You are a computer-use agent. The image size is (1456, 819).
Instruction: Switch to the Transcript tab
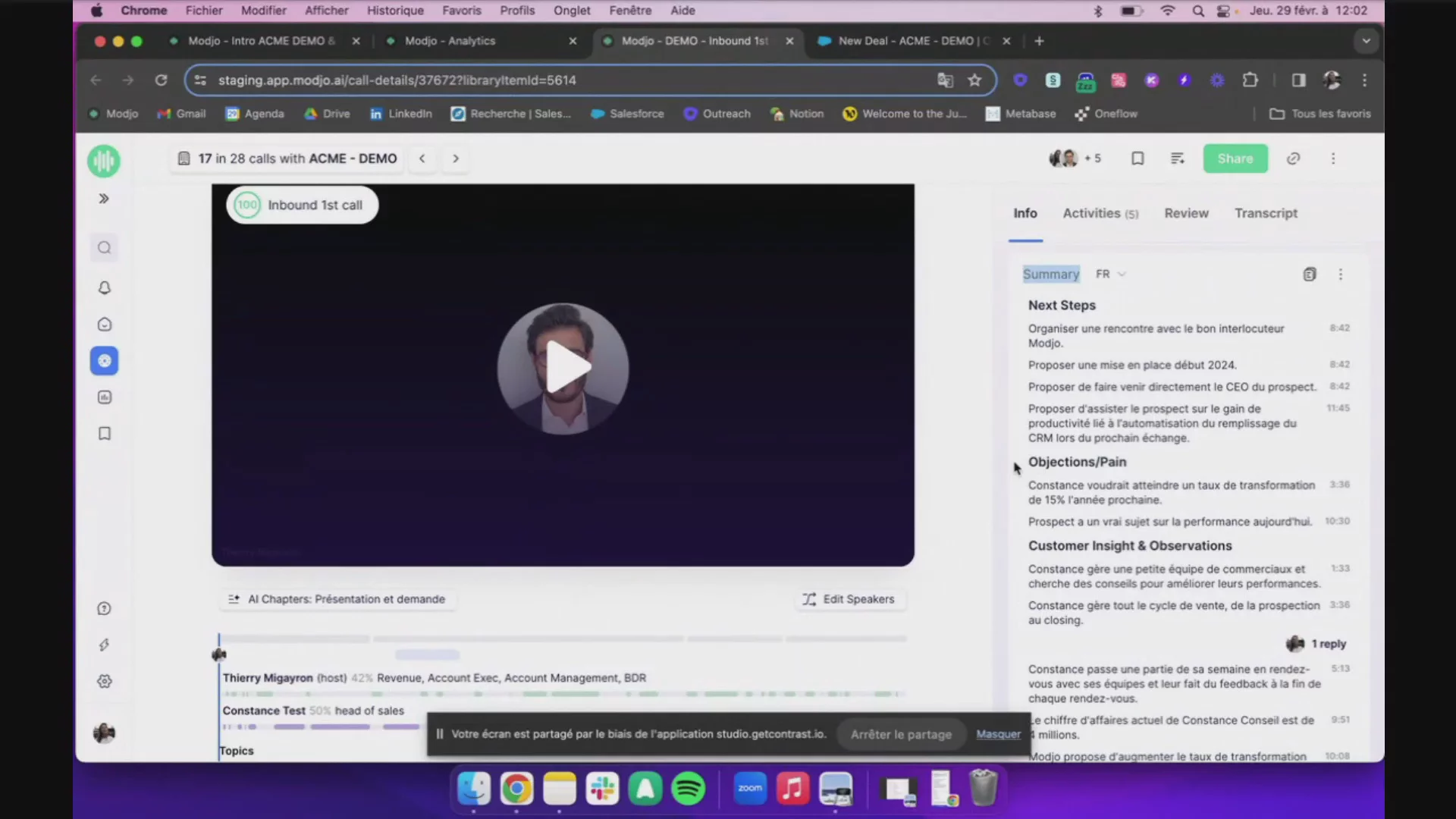(1266, 214)
